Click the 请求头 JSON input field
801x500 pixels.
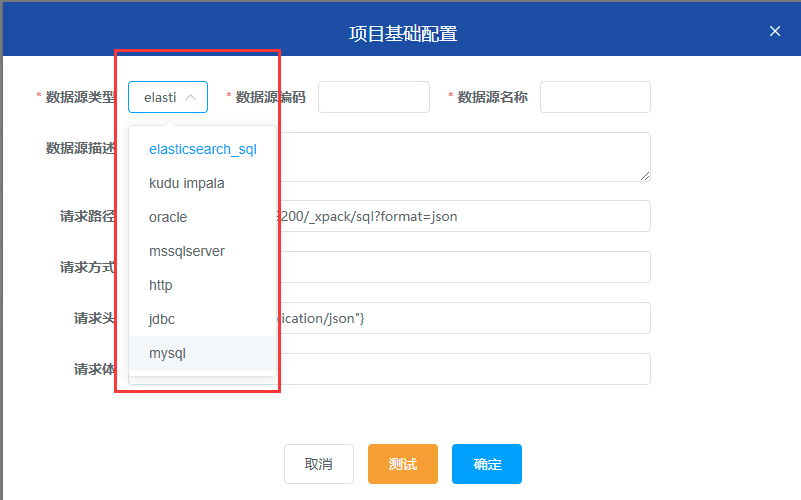coord(460,318)
